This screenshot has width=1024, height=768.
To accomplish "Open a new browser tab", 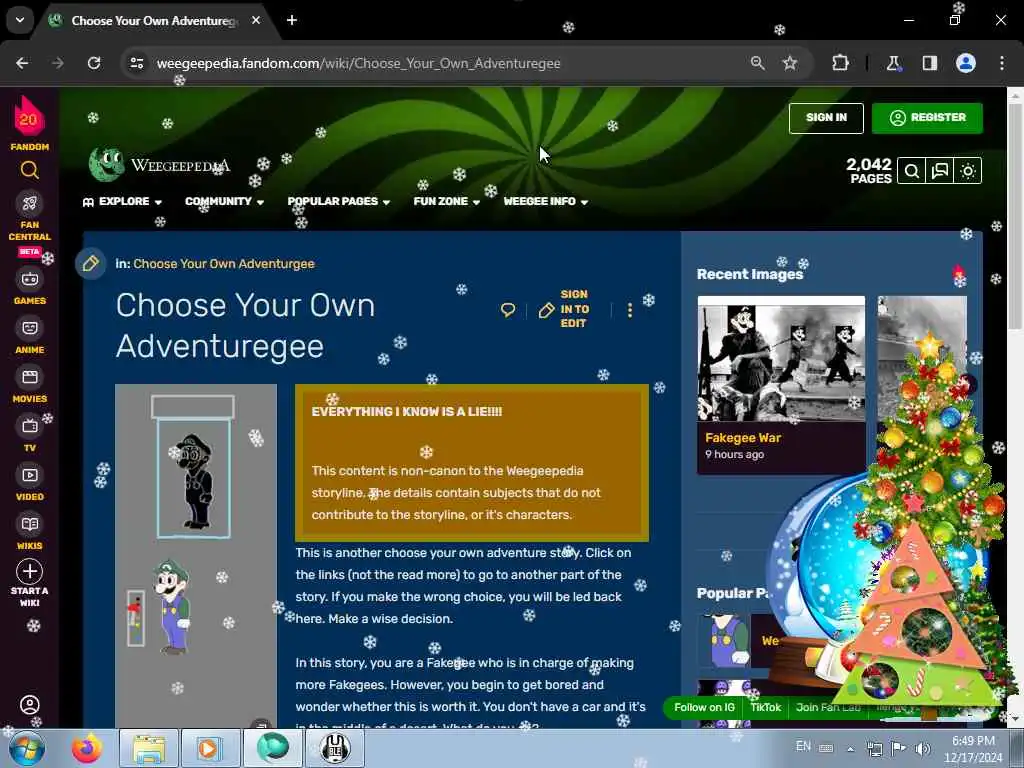I will click(x=292, y=20).
